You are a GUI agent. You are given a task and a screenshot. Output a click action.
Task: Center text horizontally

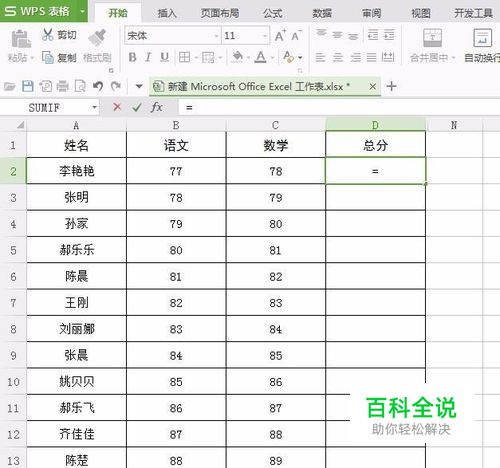(338, 58)
